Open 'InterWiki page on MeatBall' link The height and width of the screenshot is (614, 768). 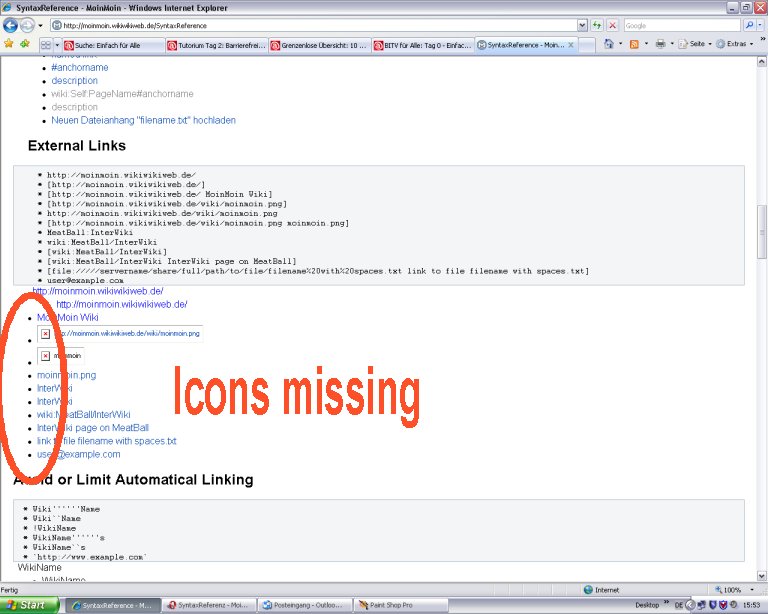coord(93,428)
